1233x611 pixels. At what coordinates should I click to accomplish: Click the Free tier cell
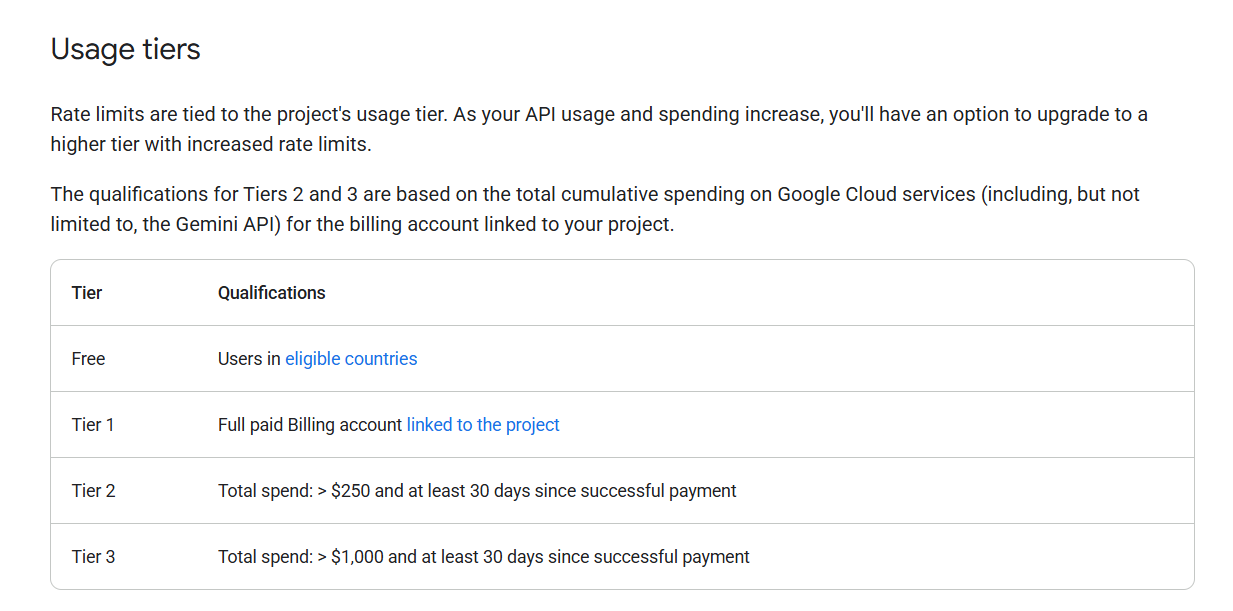point(88,359)
